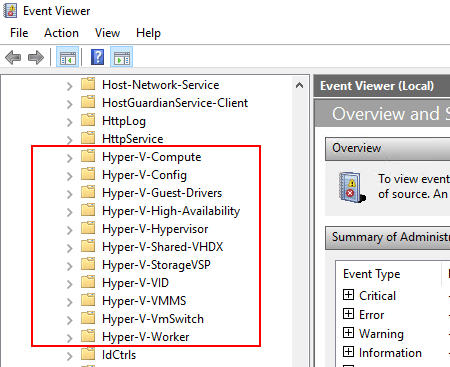
Task: Click the Event Viewer (Local) pane title
Action: pyautogui.click(x=377, y=86)
